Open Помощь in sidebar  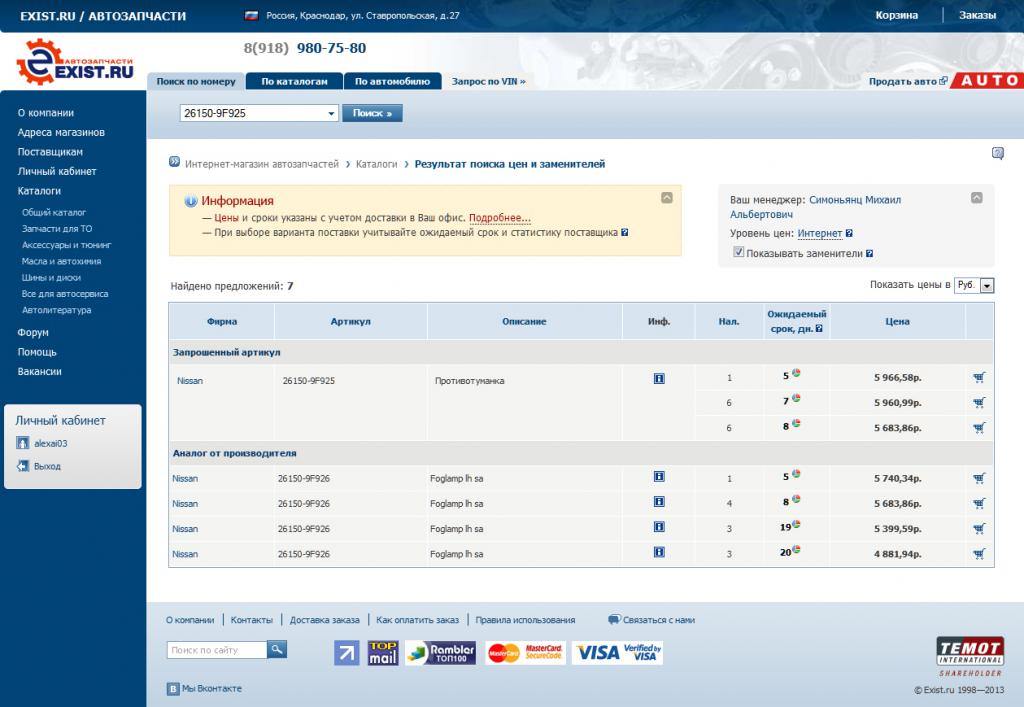coord(37,352)
